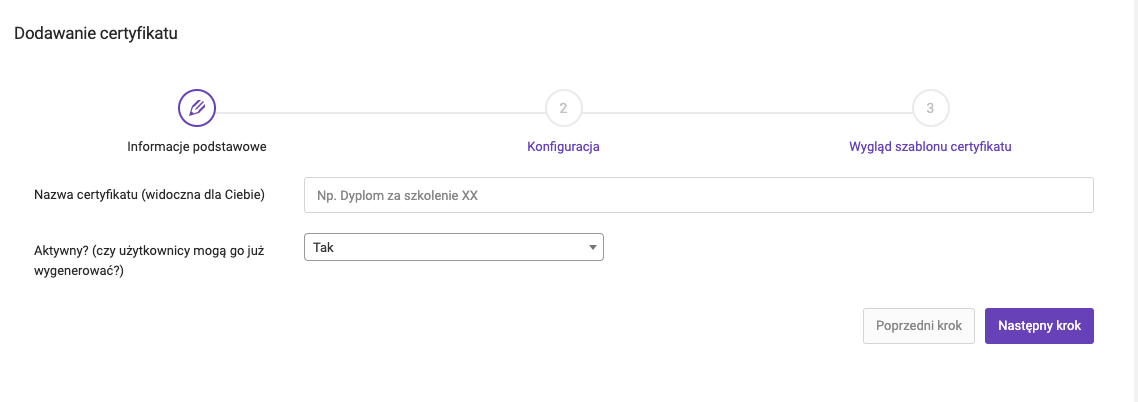This screenshot has height=402, width=1138.
Task: Jump to Wygląd szablonu certyfikatu step
Action: coord(930,147)
